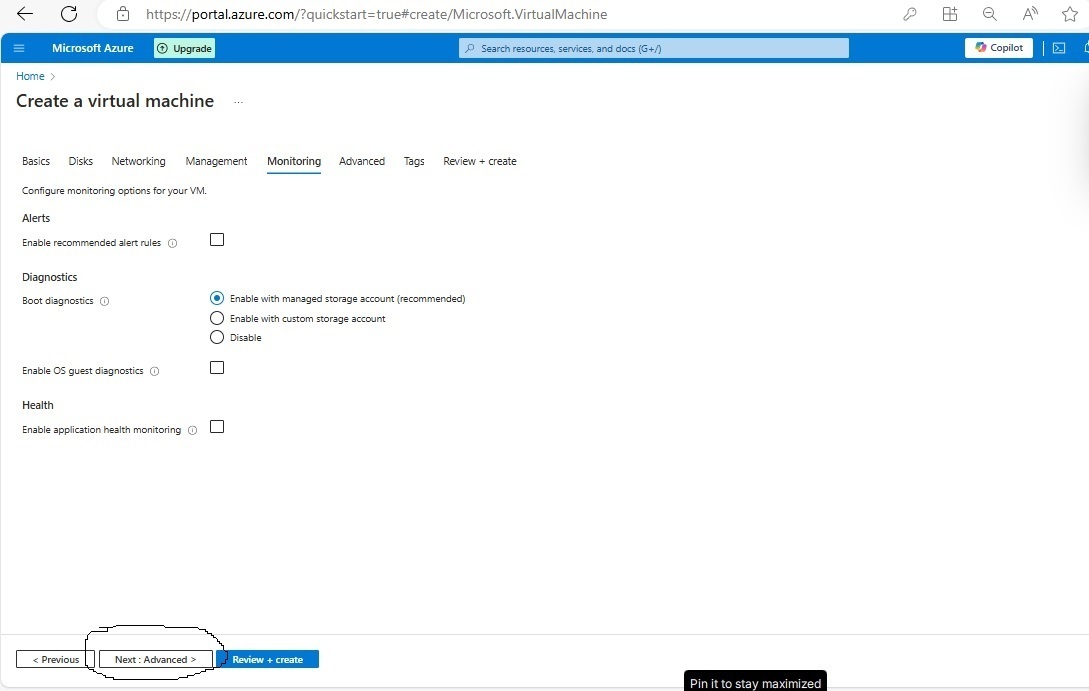Click Next : Advanced button

156,659
